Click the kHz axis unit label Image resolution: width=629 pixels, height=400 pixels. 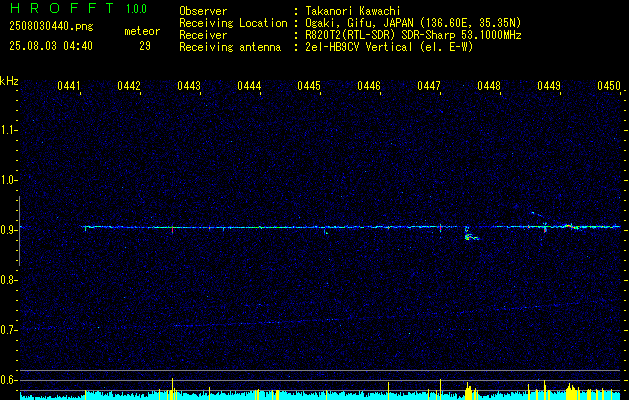pyautogui.click(x=9, y=81)
